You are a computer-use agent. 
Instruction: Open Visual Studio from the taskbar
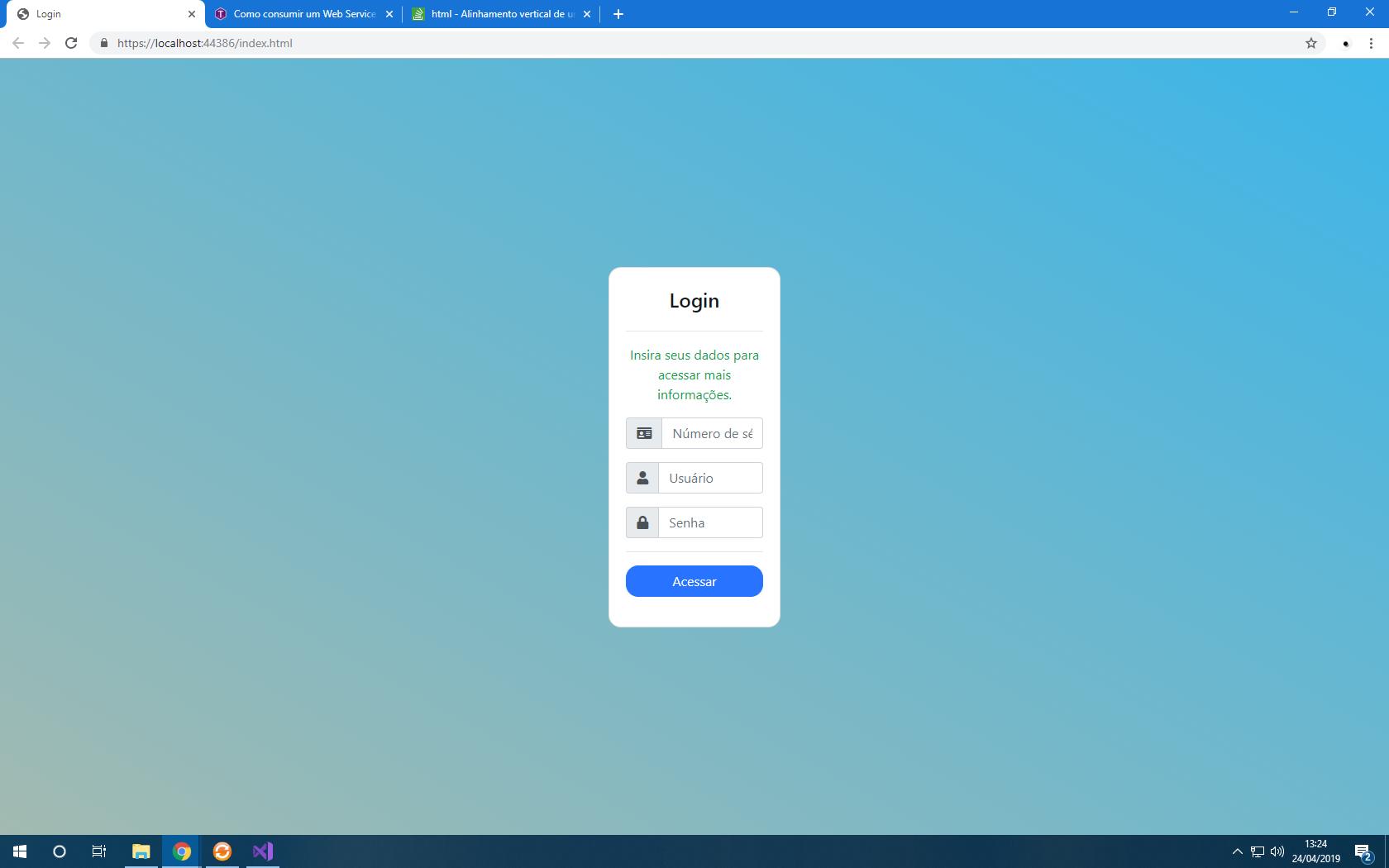[263, 851]
